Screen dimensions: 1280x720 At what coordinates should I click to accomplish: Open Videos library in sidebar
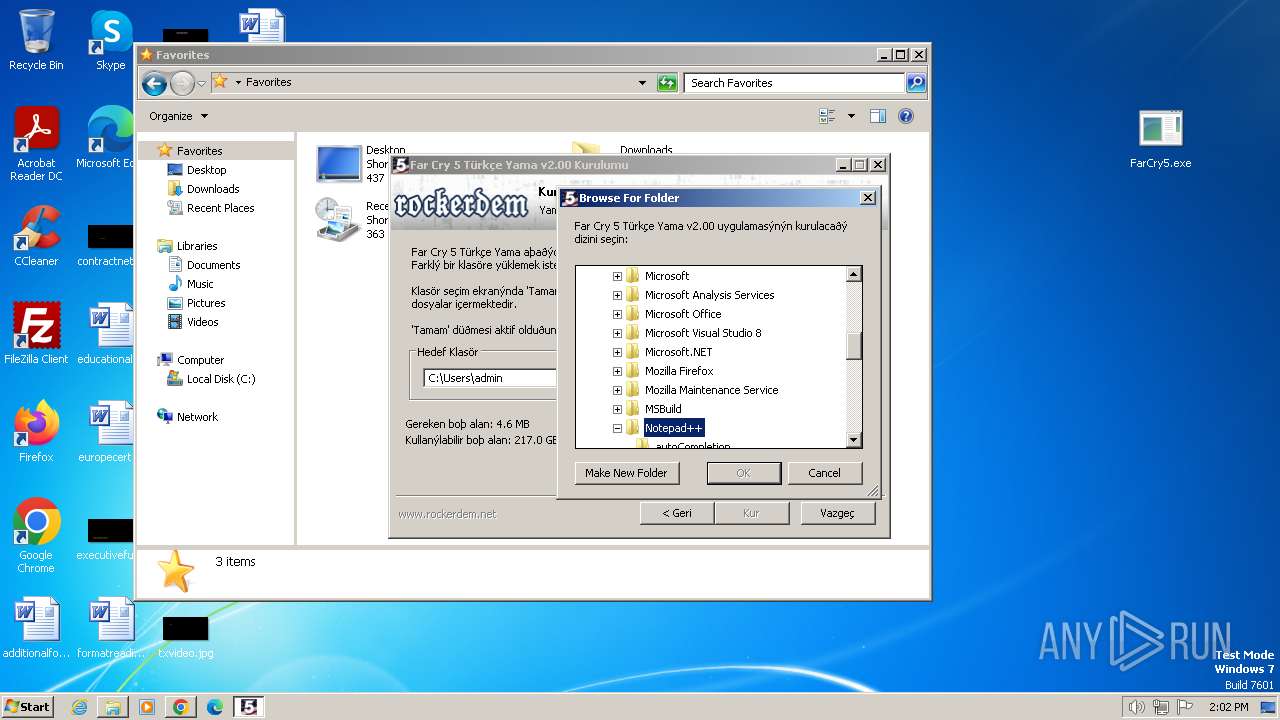(202, 322)
